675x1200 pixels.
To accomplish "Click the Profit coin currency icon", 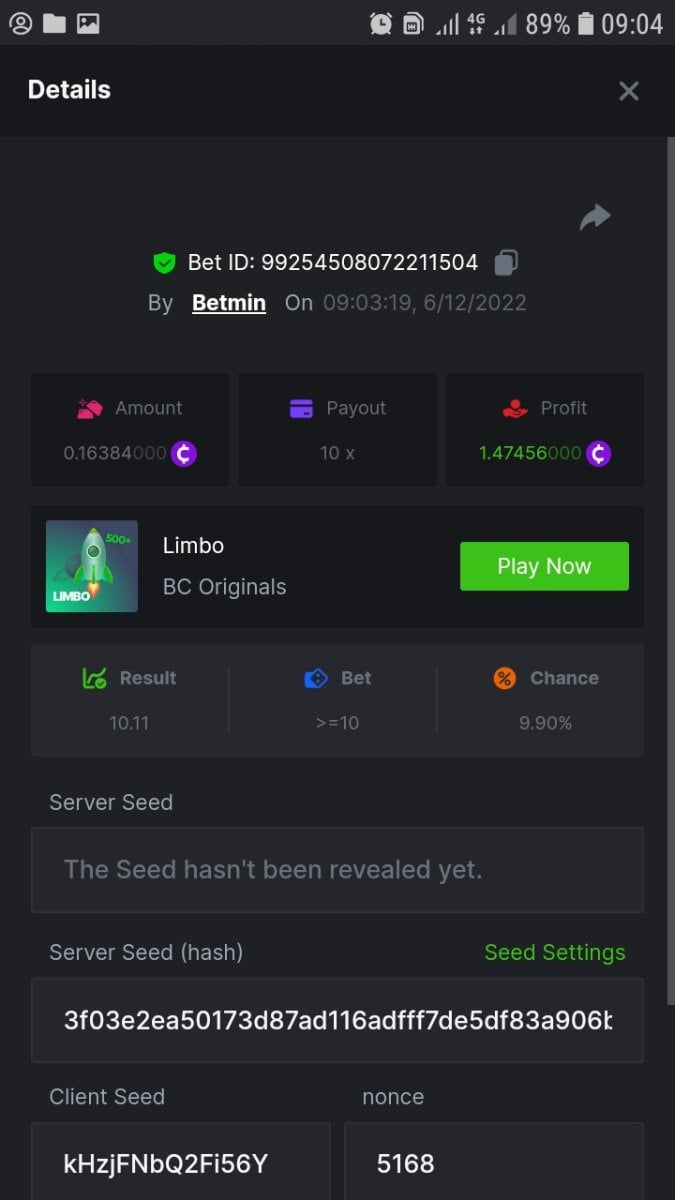I will pos(598,453).
